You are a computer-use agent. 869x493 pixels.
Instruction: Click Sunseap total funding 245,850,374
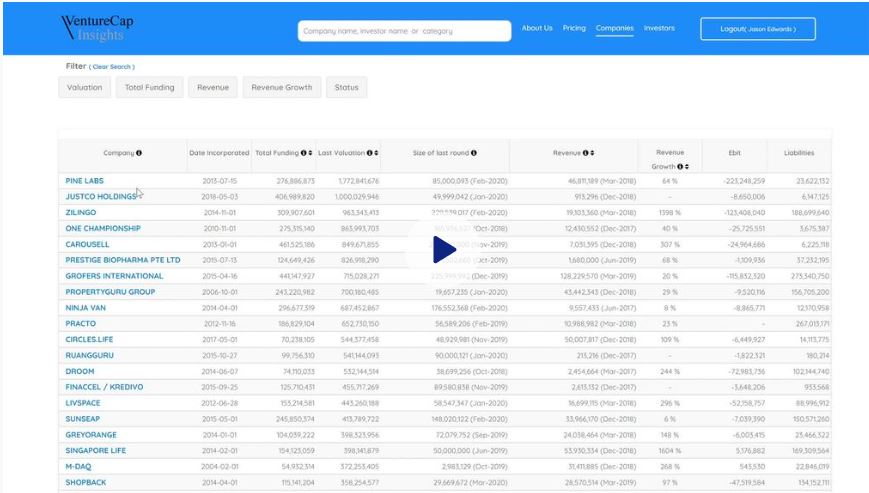coord(295,419)
